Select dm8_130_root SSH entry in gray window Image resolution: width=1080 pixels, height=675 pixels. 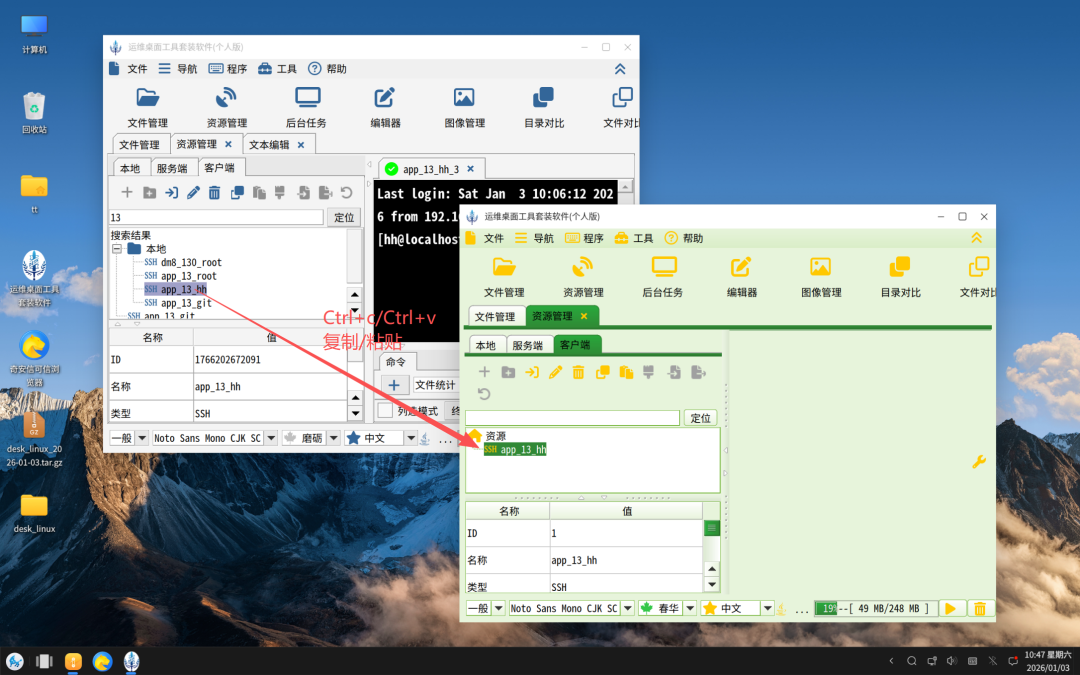183,262
